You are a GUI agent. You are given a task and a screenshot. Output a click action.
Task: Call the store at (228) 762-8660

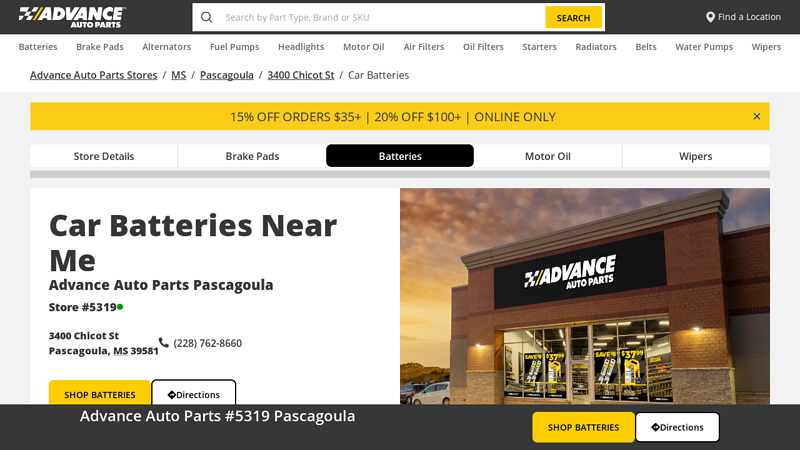[208, 343]
